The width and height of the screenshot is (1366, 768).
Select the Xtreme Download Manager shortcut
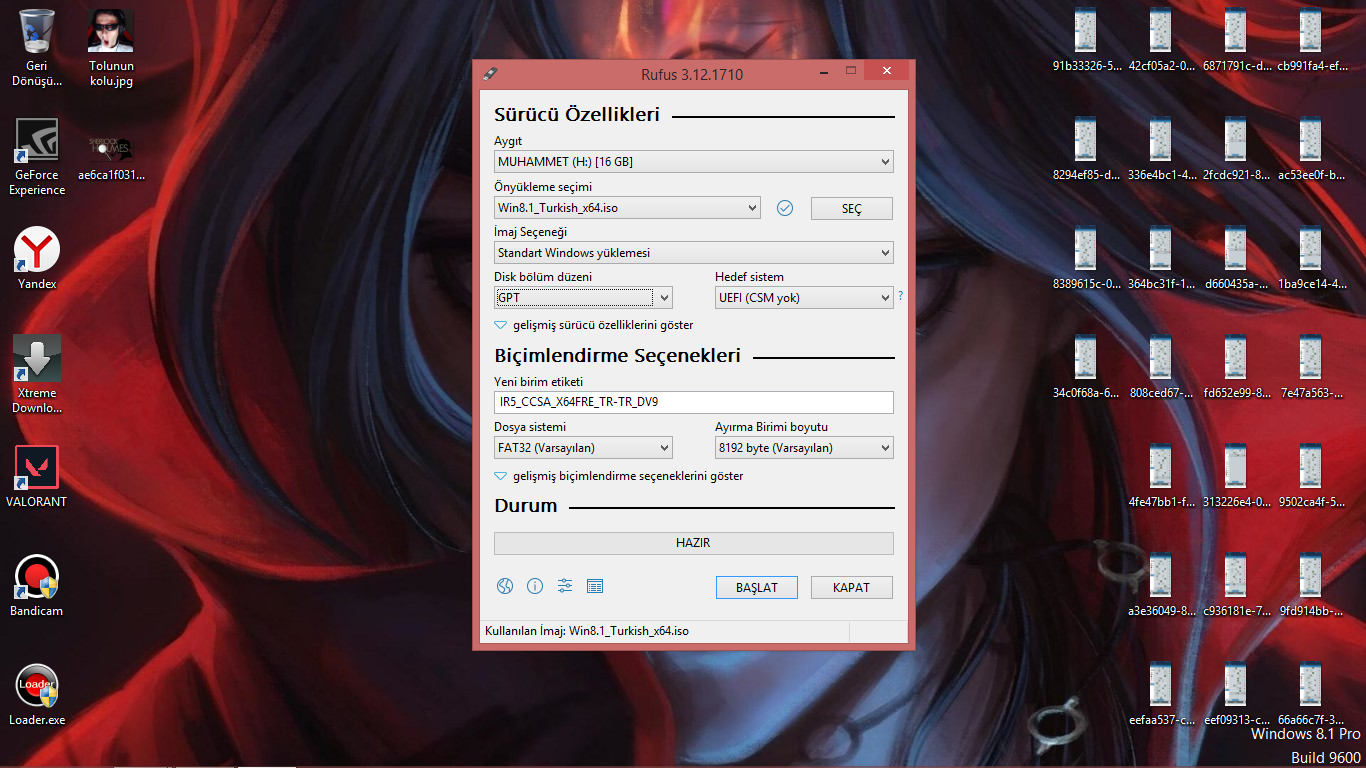click(x=37, y=374)
